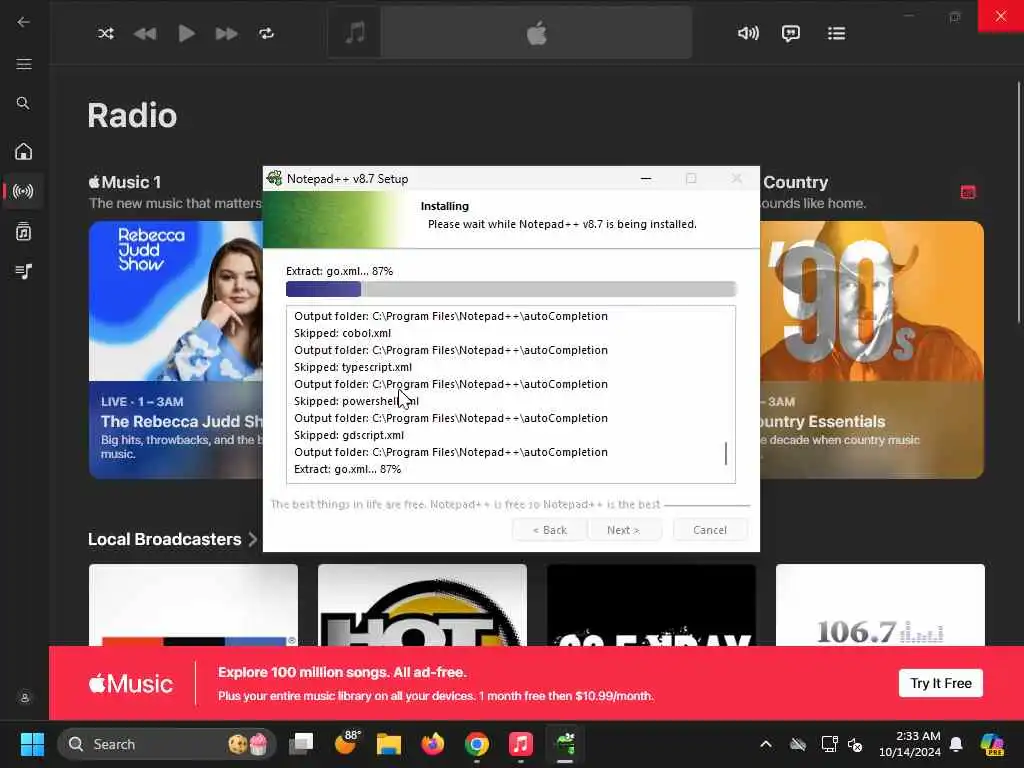Open File Explorer from the taskbar
The height and width of the screenshot is (768, 1024).
(x=389, y=744)
